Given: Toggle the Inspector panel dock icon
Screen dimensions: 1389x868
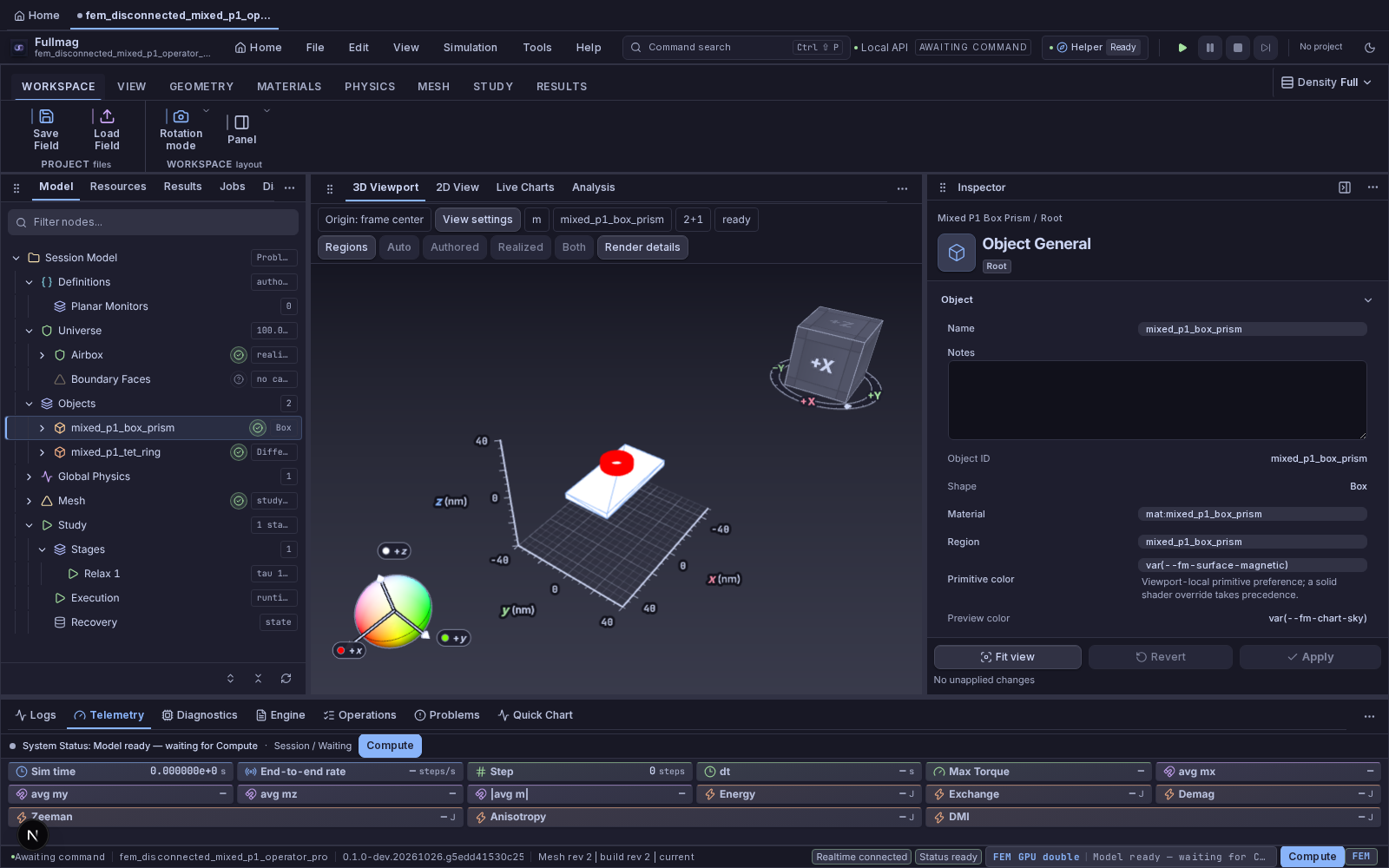Looking at the screenshot, I should point(1345,187).
